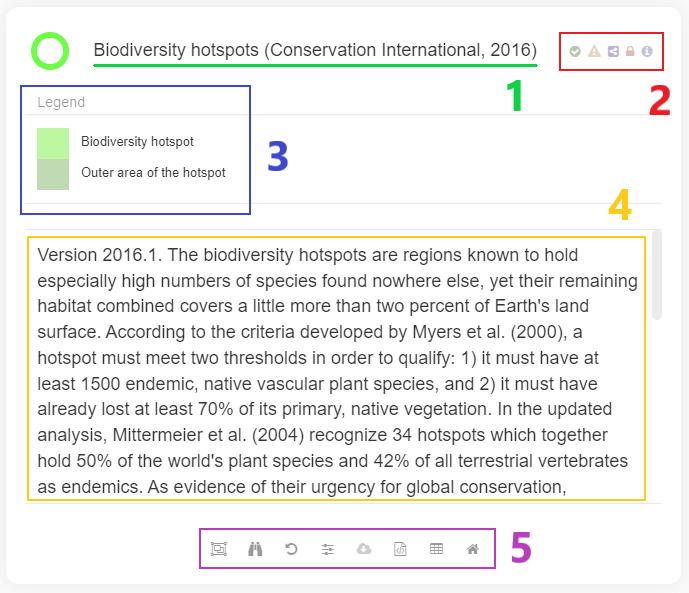Click the binoculars icon
689x593 pixels.
tap(255, 549)
